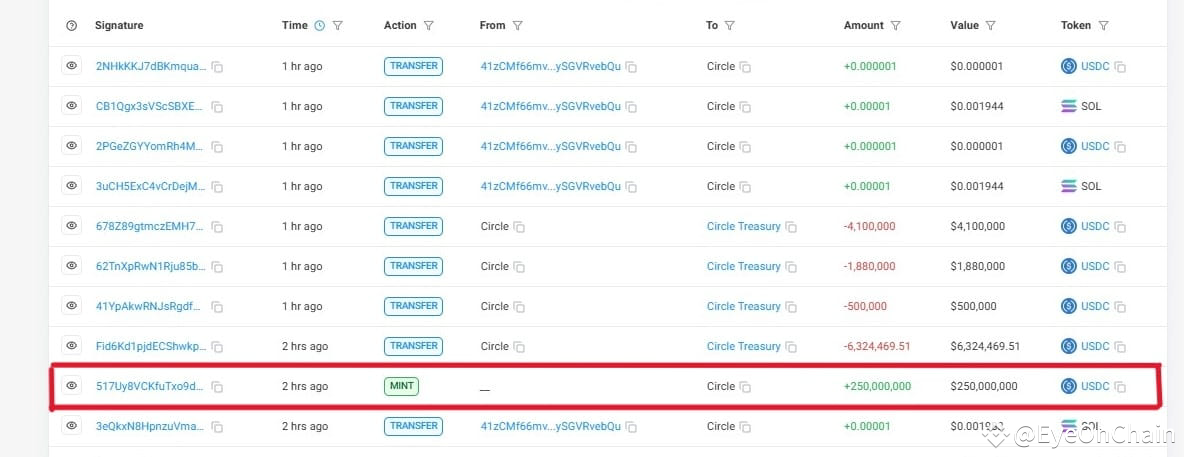Open Amount column filter
Image resolution: width=1184 pixels, height=457 pixels.
(895, 26)
